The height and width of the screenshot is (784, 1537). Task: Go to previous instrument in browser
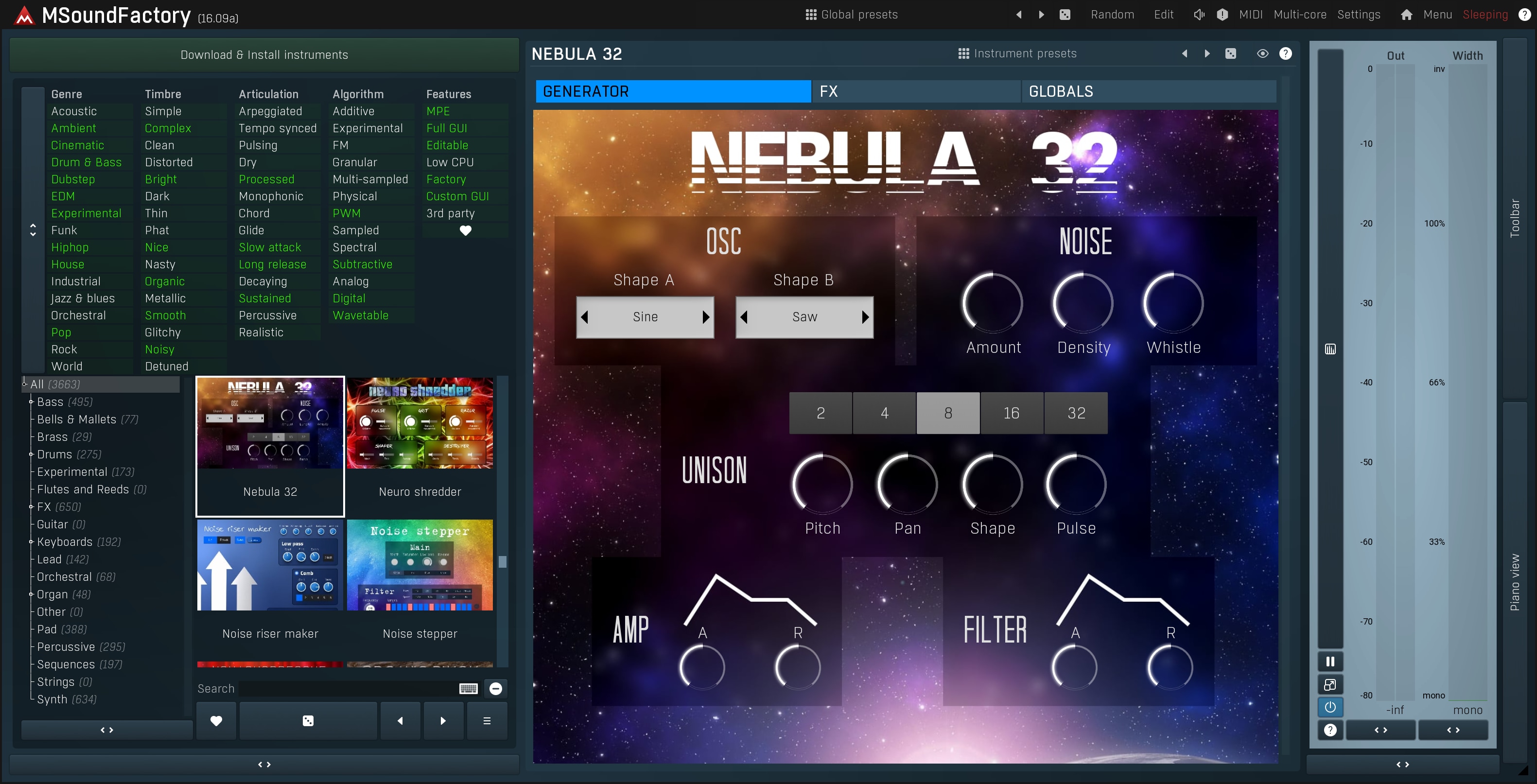click(401, 721)
